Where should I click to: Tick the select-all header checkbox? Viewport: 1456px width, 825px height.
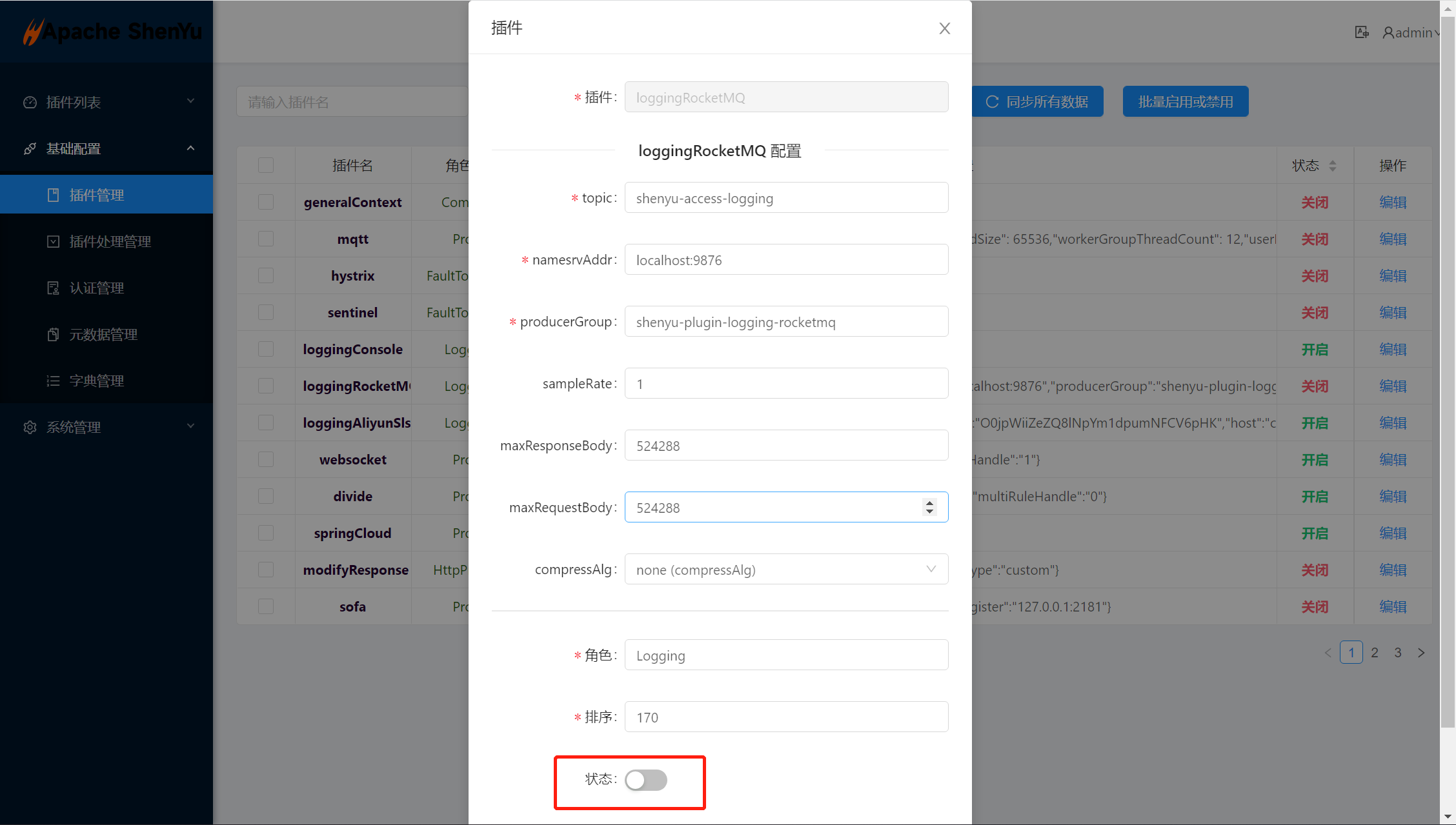tap(266, 166)
